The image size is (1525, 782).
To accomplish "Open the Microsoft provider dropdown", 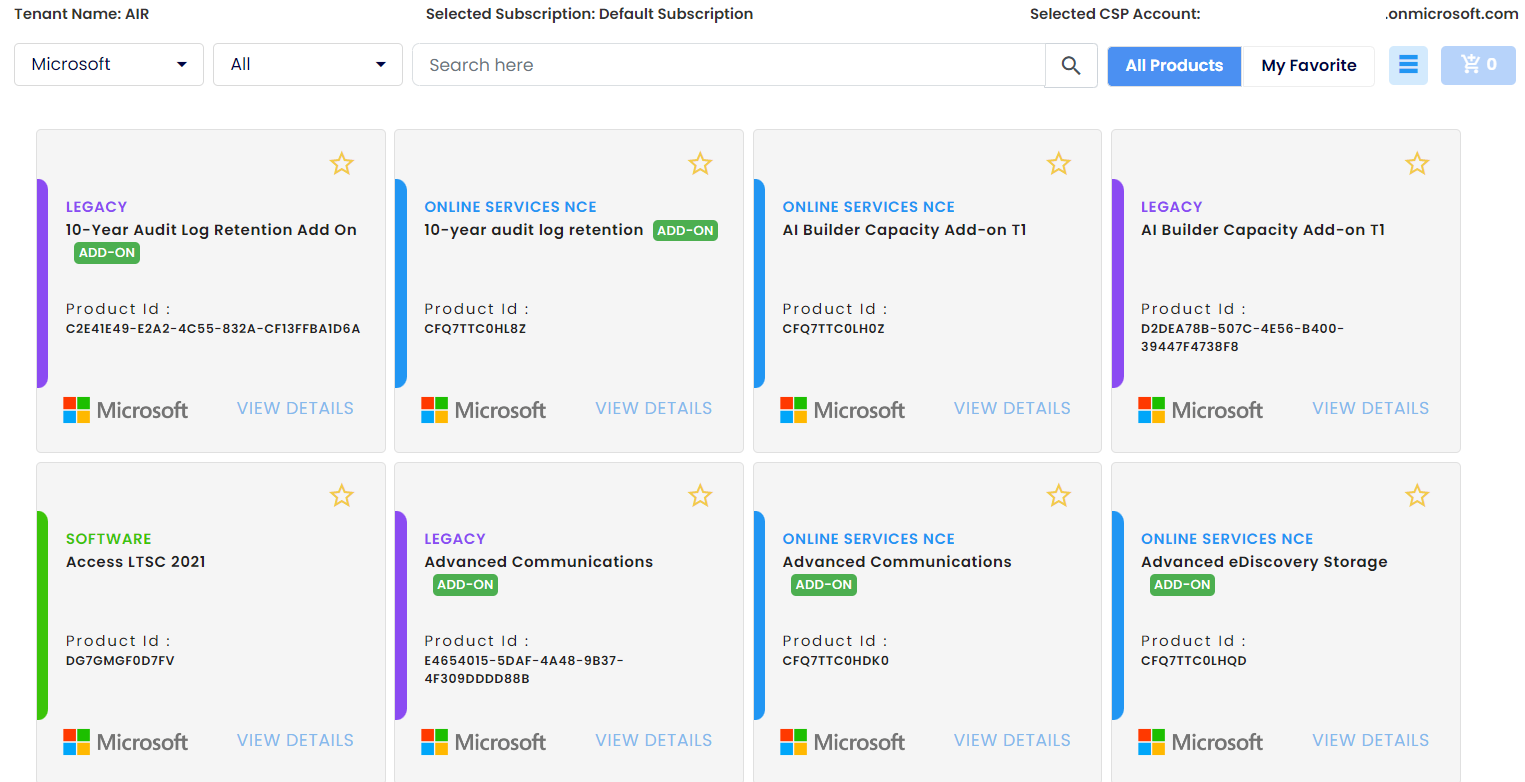I will click(x=109, y=64).
